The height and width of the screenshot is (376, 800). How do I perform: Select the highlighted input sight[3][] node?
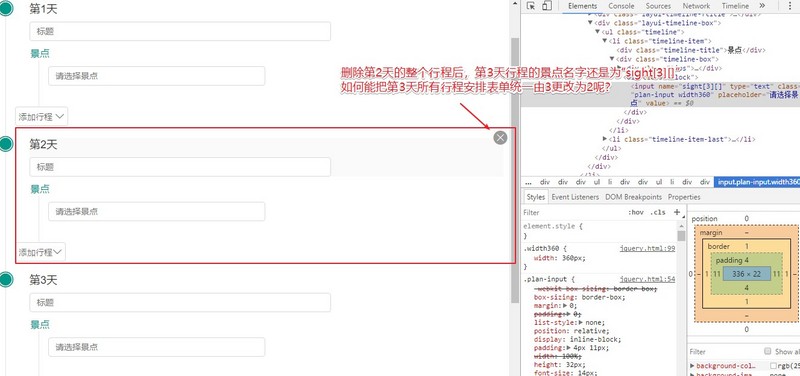660,94
